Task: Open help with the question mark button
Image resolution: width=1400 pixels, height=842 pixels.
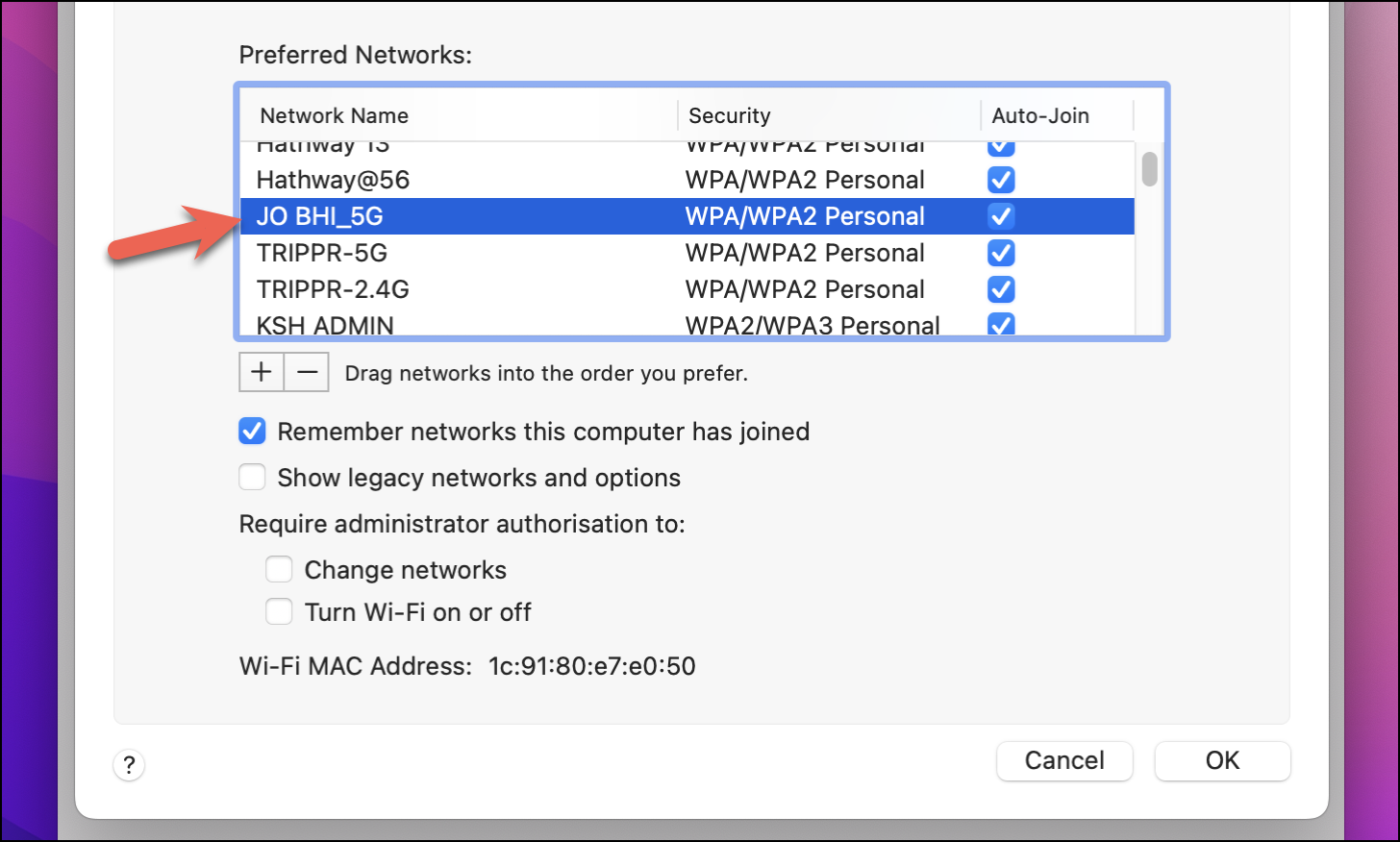Action: coord(129,765)
